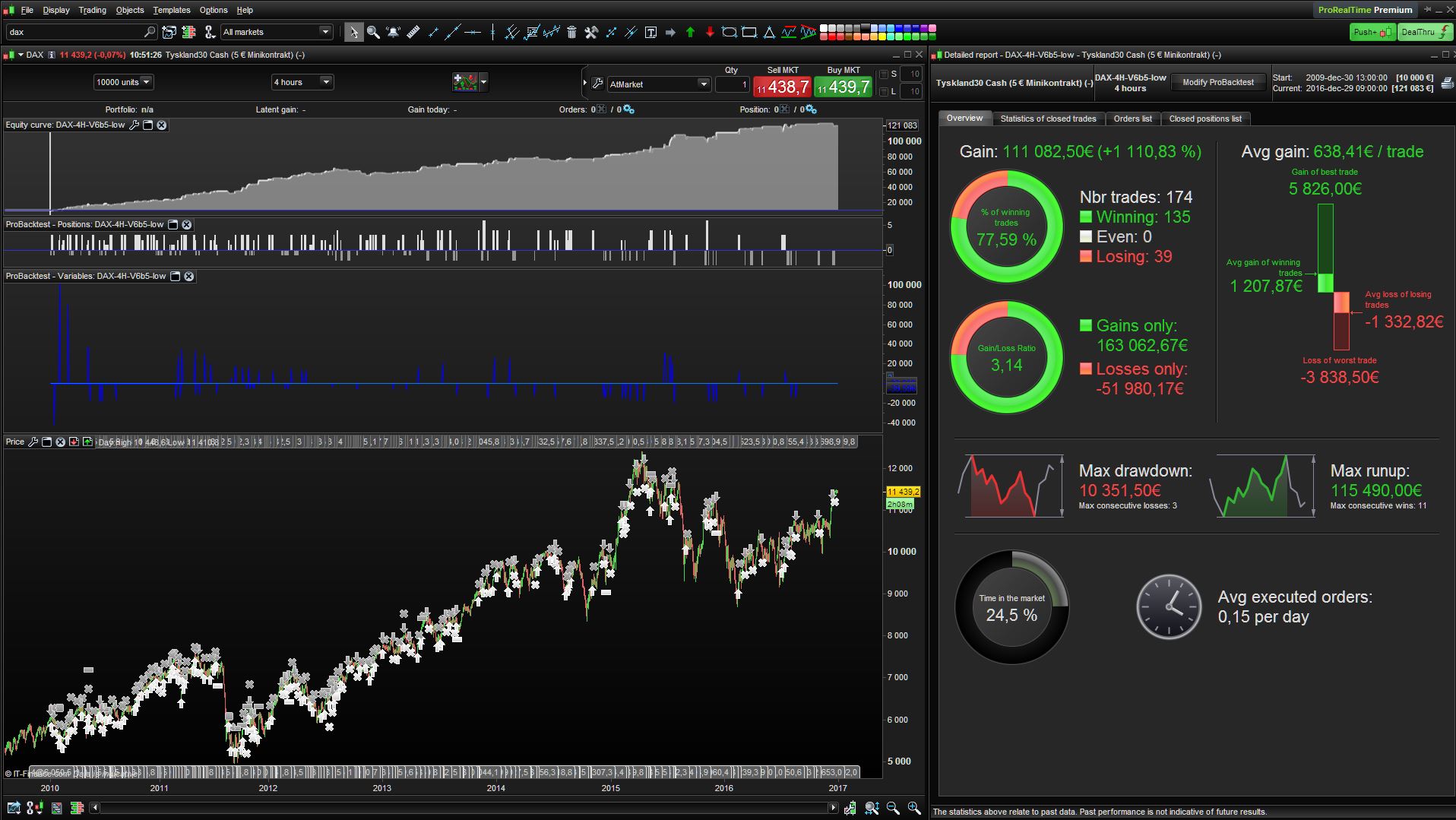Zoom out the chart horizontally
The width and height of the screenshot is (1456, 820).
(893, 808)
